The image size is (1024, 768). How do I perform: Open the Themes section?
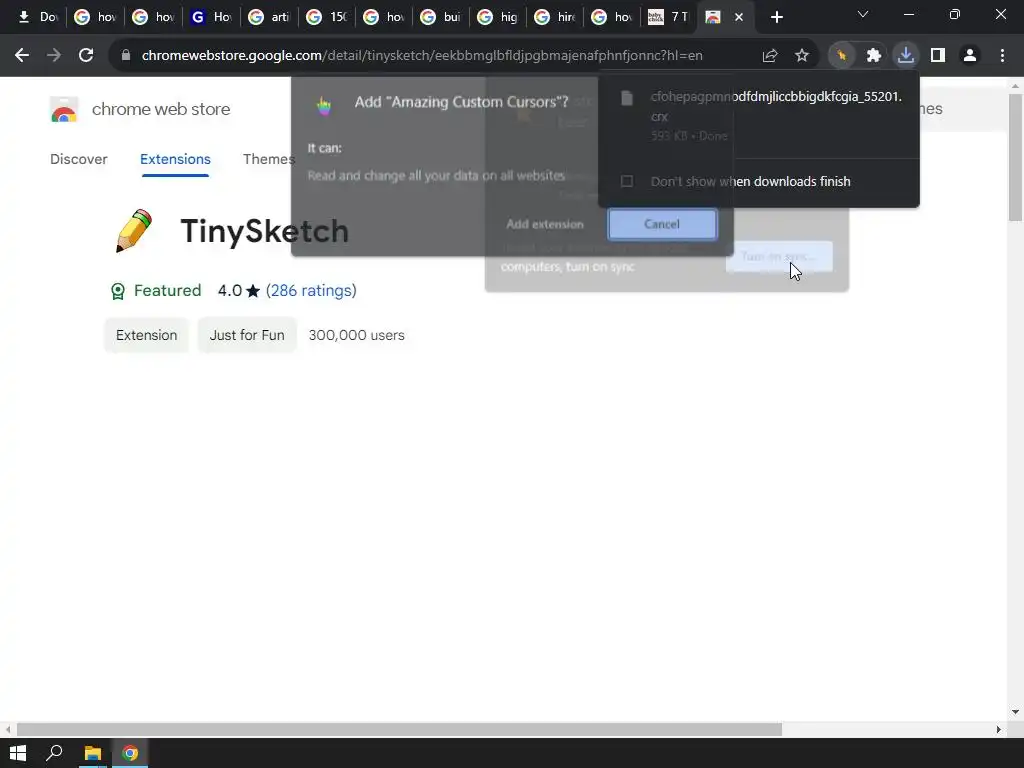coord(268,159)
